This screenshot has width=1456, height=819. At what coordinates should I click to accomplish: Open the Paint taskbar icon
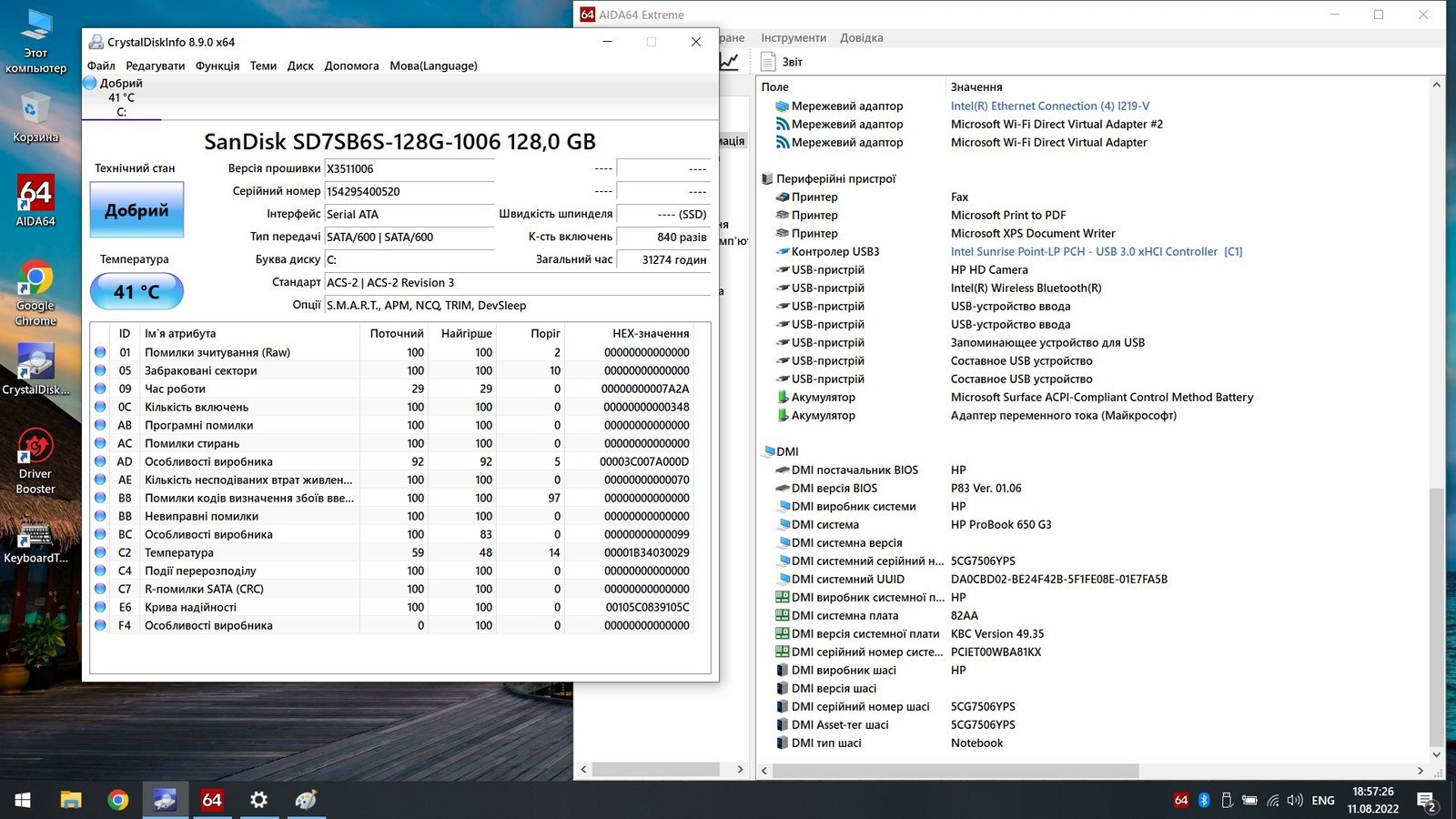pyautogui.click(x=306, y=800)
